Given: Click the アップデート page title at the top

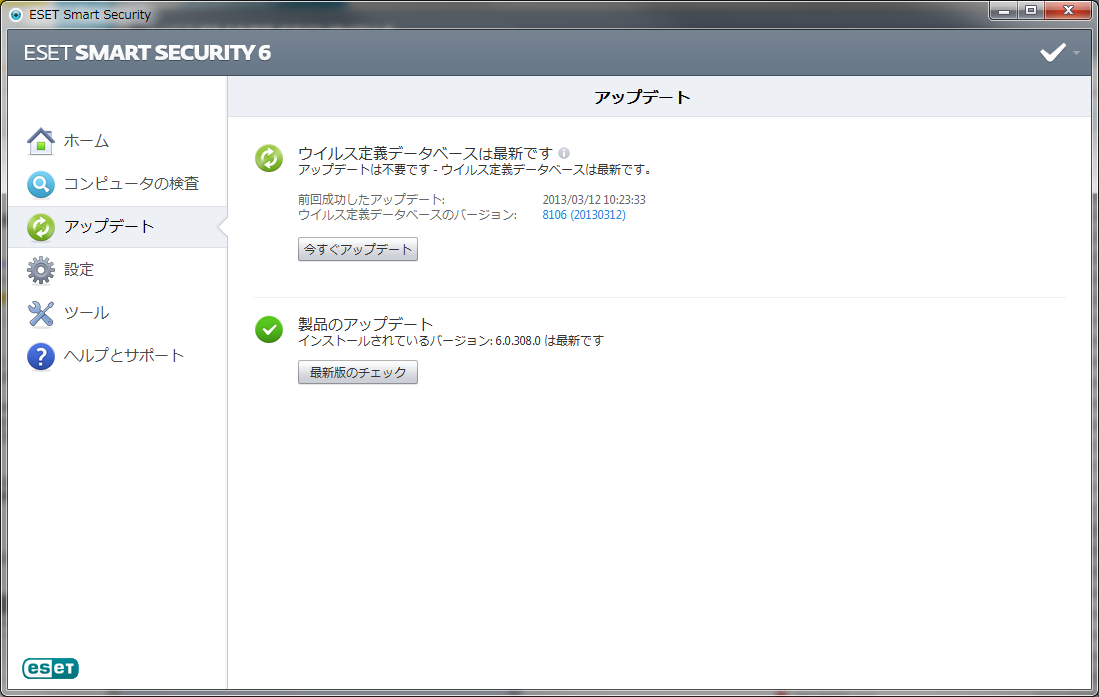Looking at the screenshot, I should tap(642, 97).
